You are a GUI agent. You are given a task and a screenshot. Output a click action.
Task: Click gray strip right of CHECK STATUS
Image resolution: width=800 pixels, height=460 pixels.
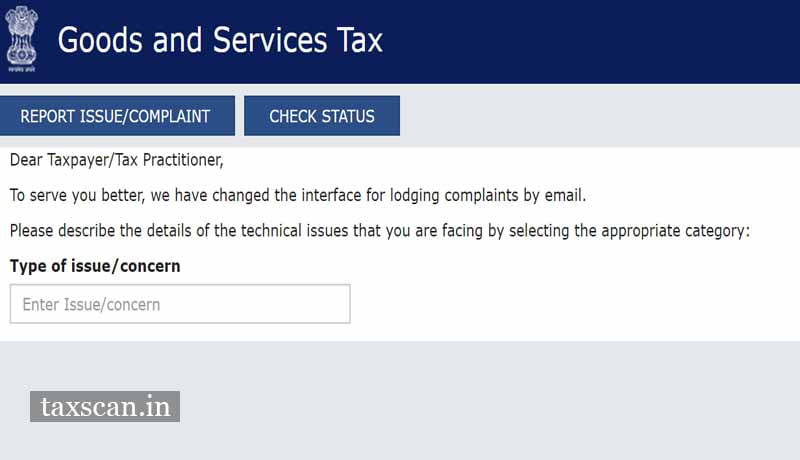(600, 116)
